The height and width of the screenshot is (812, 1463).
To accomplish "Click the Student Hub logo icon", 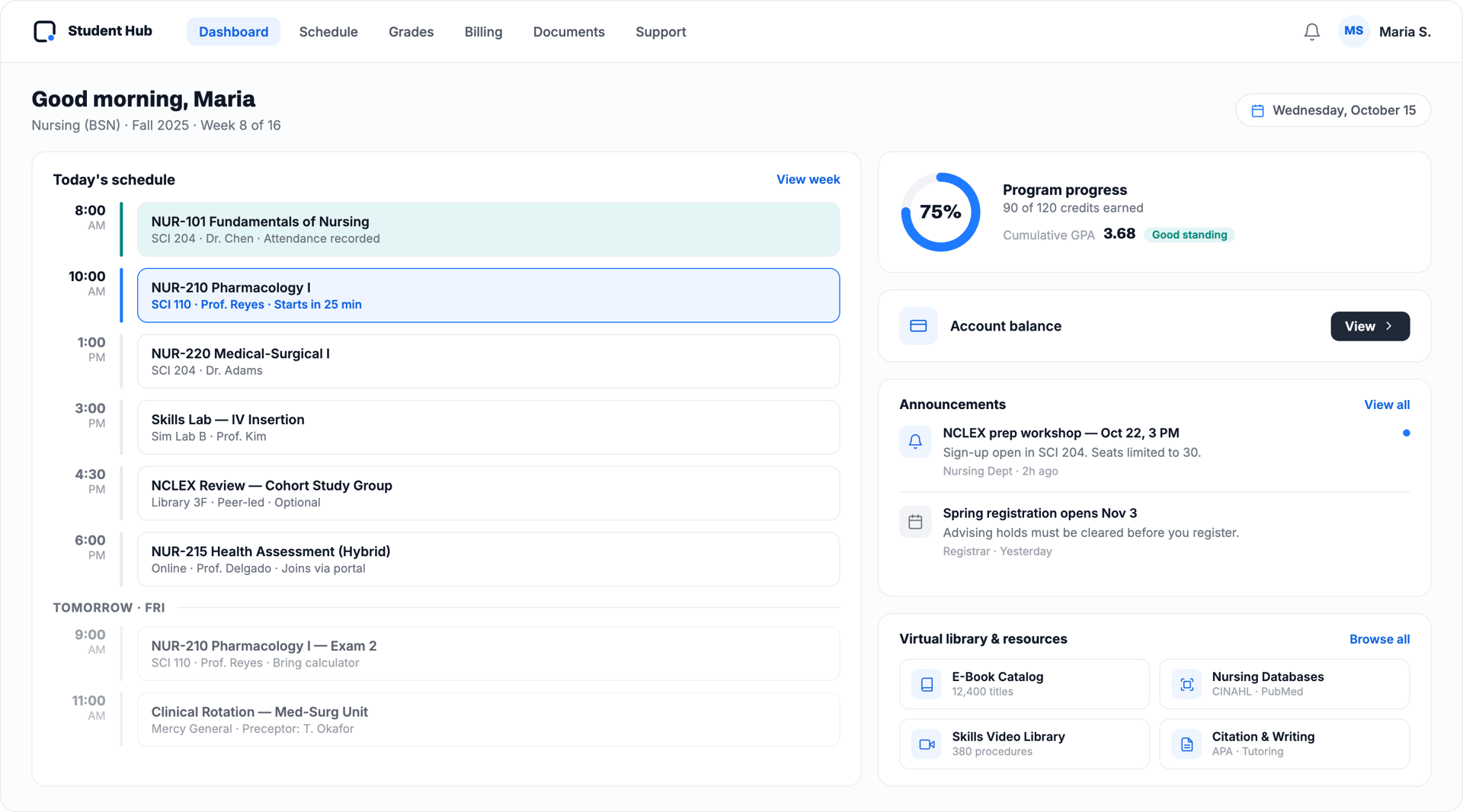I will click(x=45, y=31).
